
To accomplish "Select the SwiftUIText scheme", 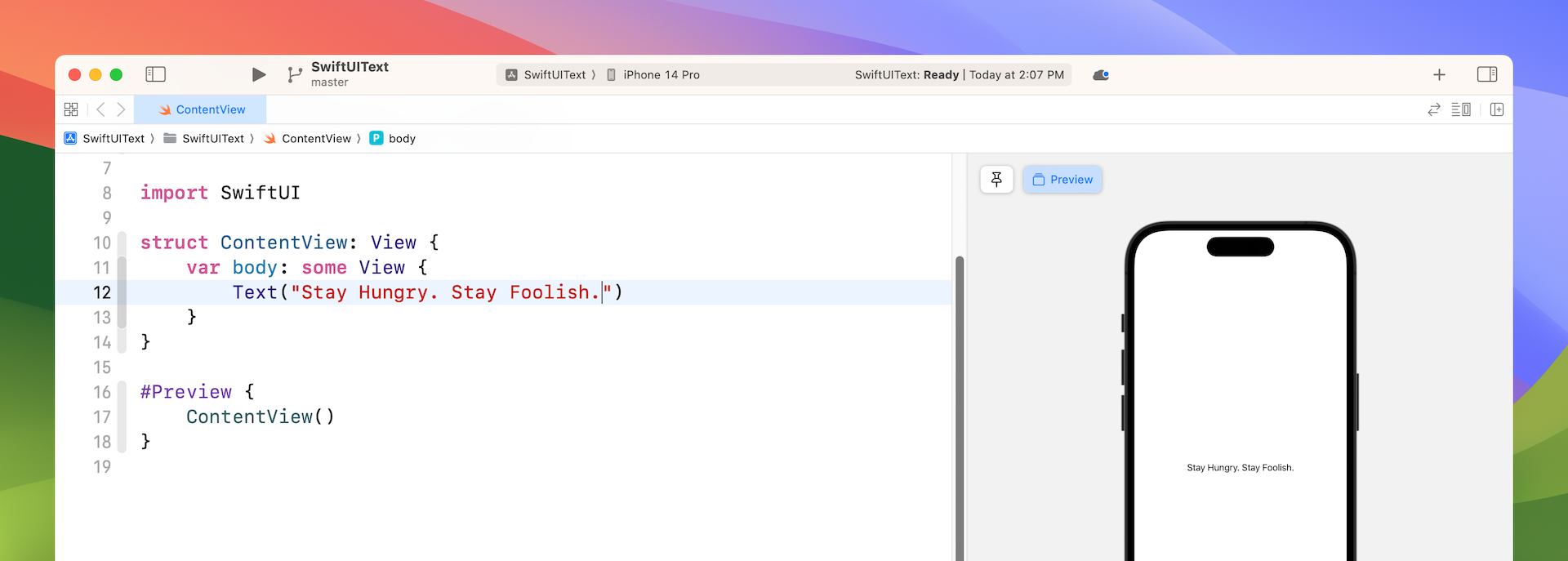I will (546, 74).
